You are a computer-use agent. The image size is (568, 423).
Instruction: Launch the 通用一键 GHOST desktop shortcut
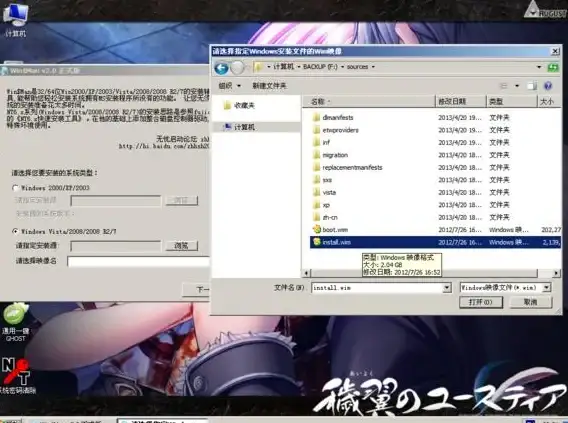16,322
